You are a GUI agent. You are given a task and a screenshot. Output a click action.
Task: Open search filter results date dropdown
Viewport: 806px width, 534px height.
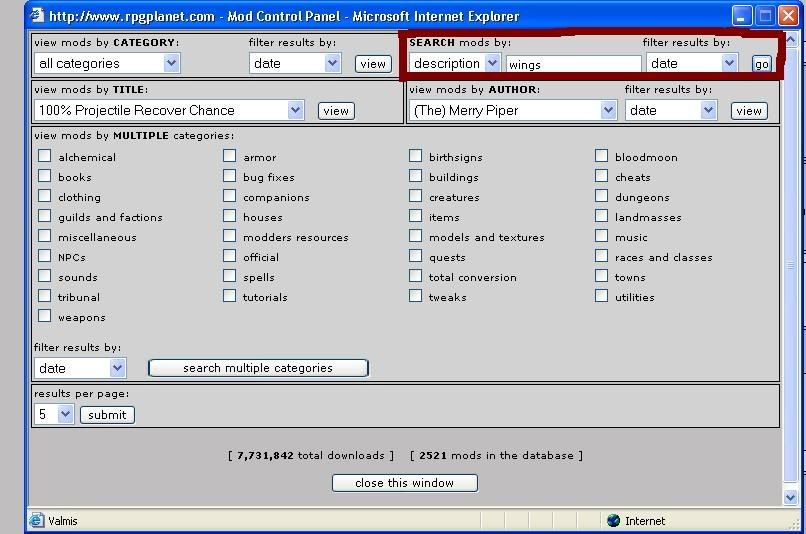tap(692, 63)
